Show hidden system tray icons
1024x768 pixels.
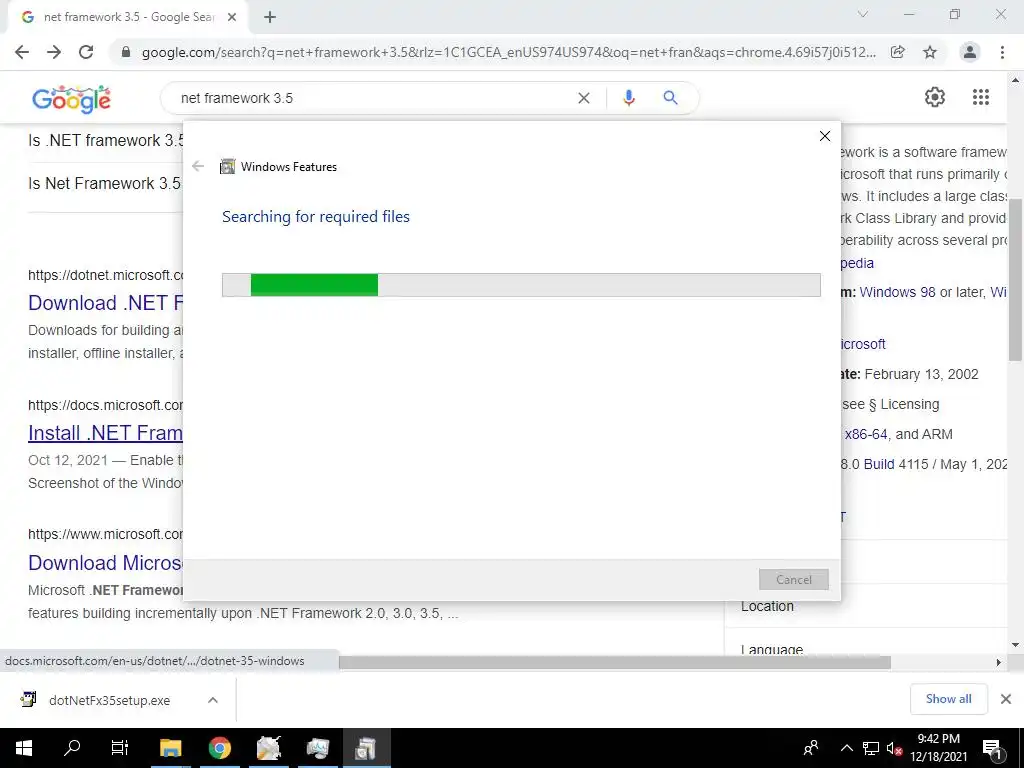pos(846,748)
